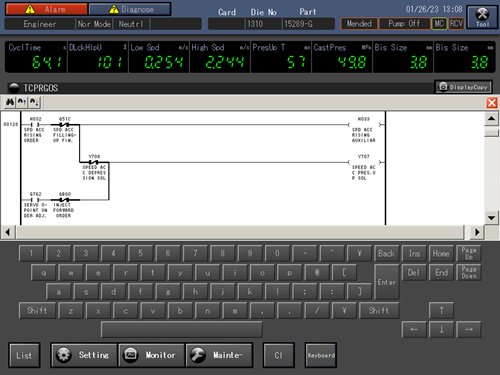Toggle the RCV status button
The image size is (500, 375).
pyautogui.click(x=456, y=24)
